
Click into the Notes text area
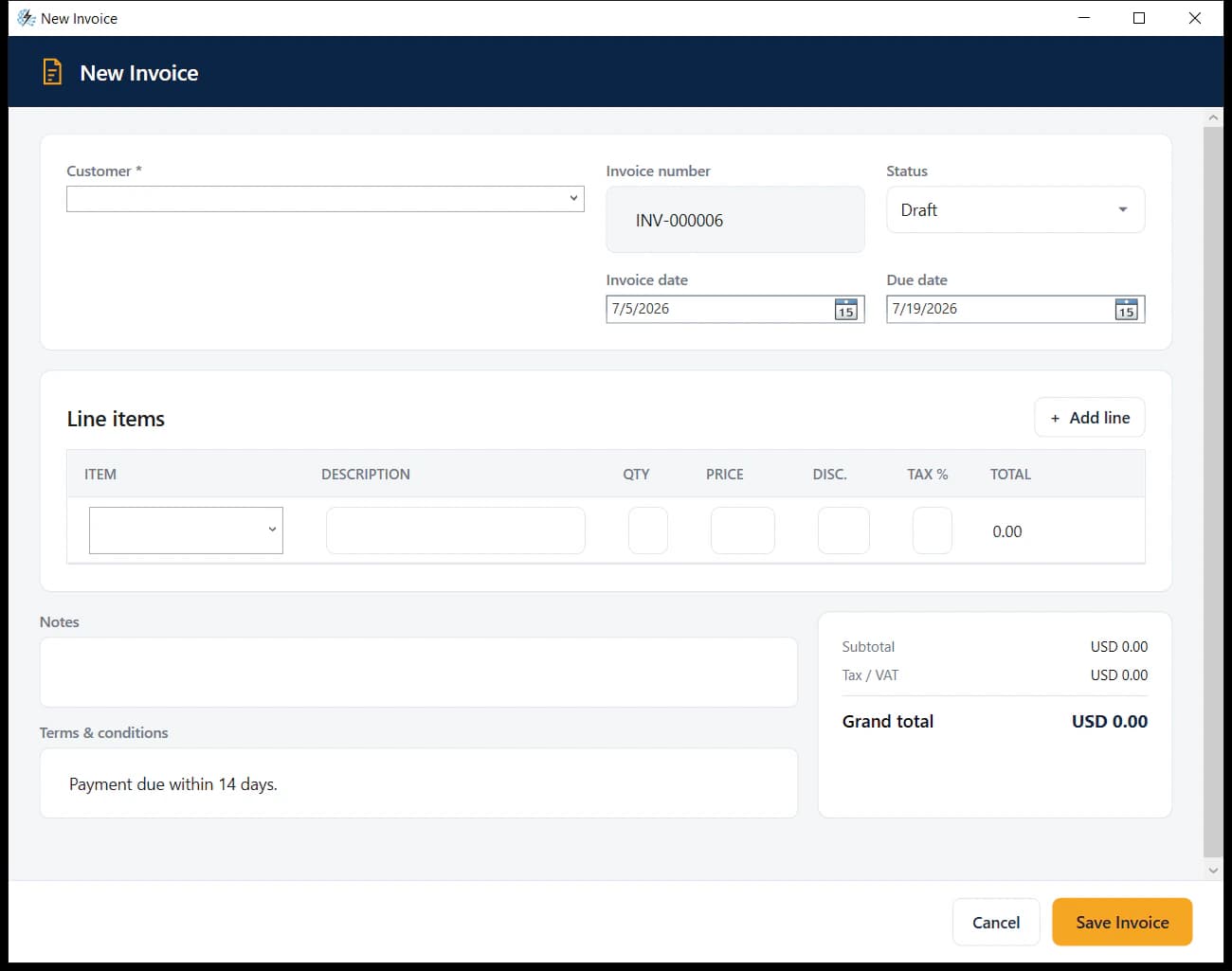click(418, 672)
